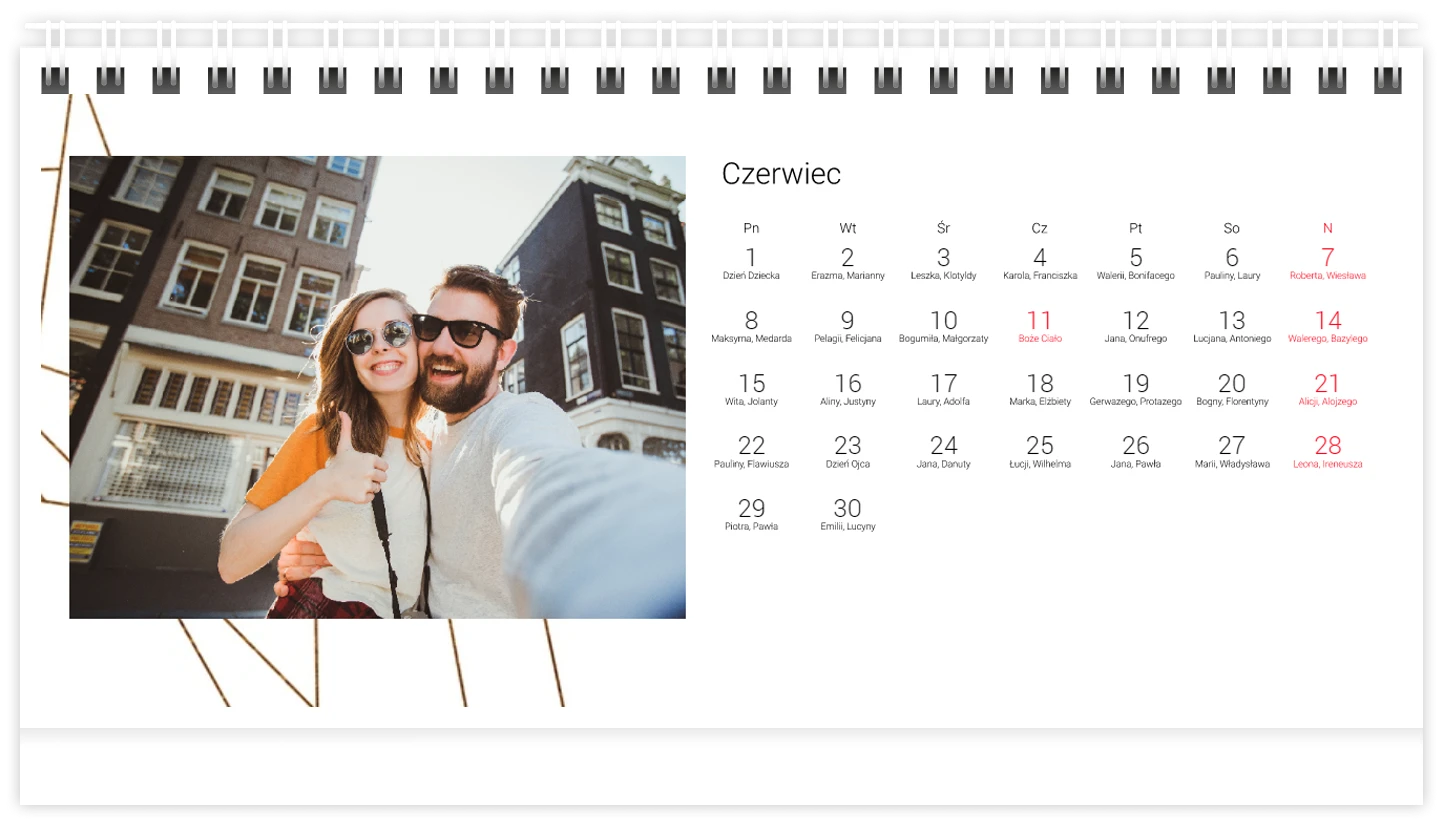Select date 19 Gerwazego, Protazego
Screen dimensions: 1443x825
point(1135,388)
